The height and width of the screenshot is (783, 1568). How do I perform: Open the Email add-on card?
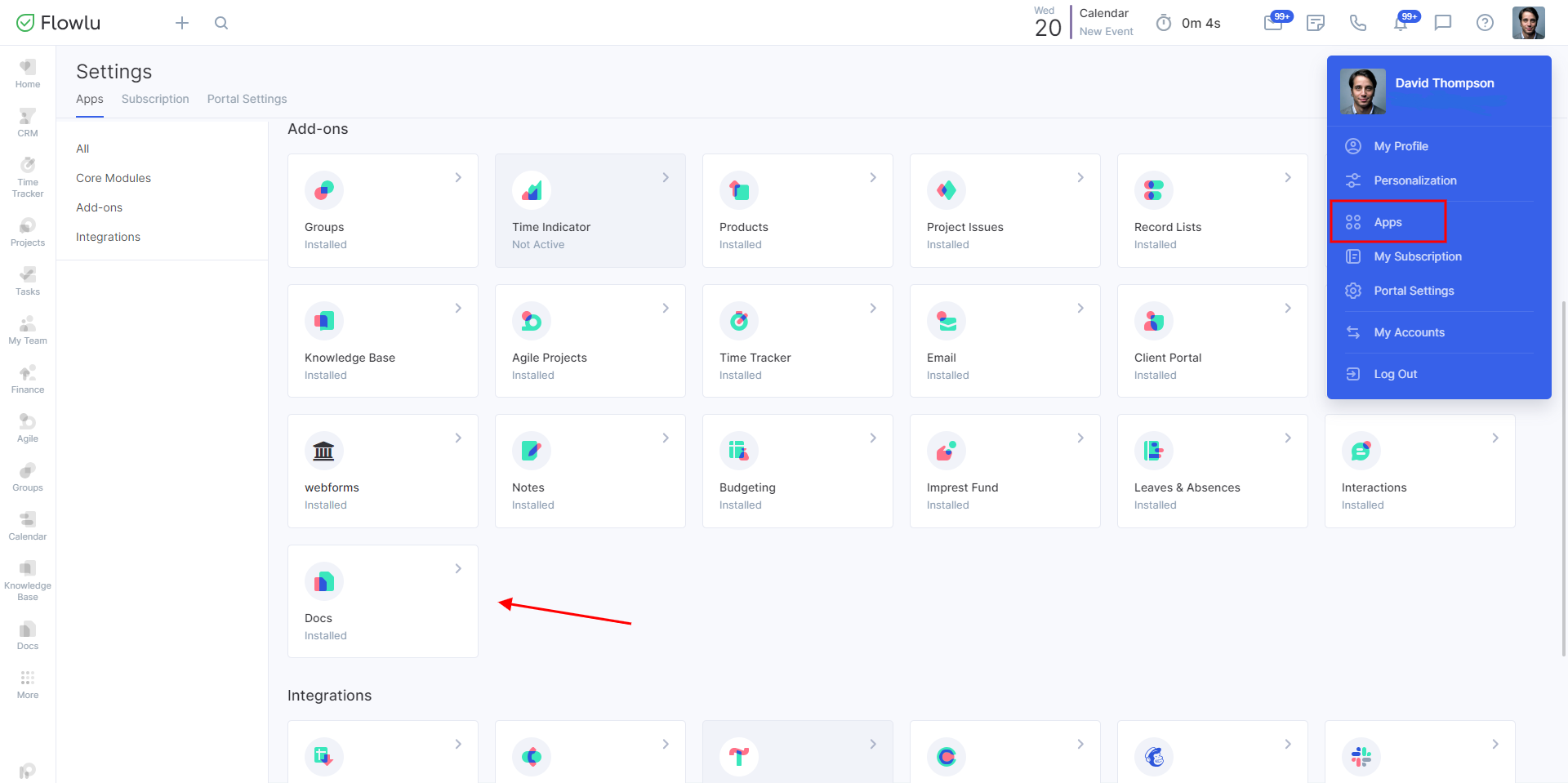(1005, 340)
